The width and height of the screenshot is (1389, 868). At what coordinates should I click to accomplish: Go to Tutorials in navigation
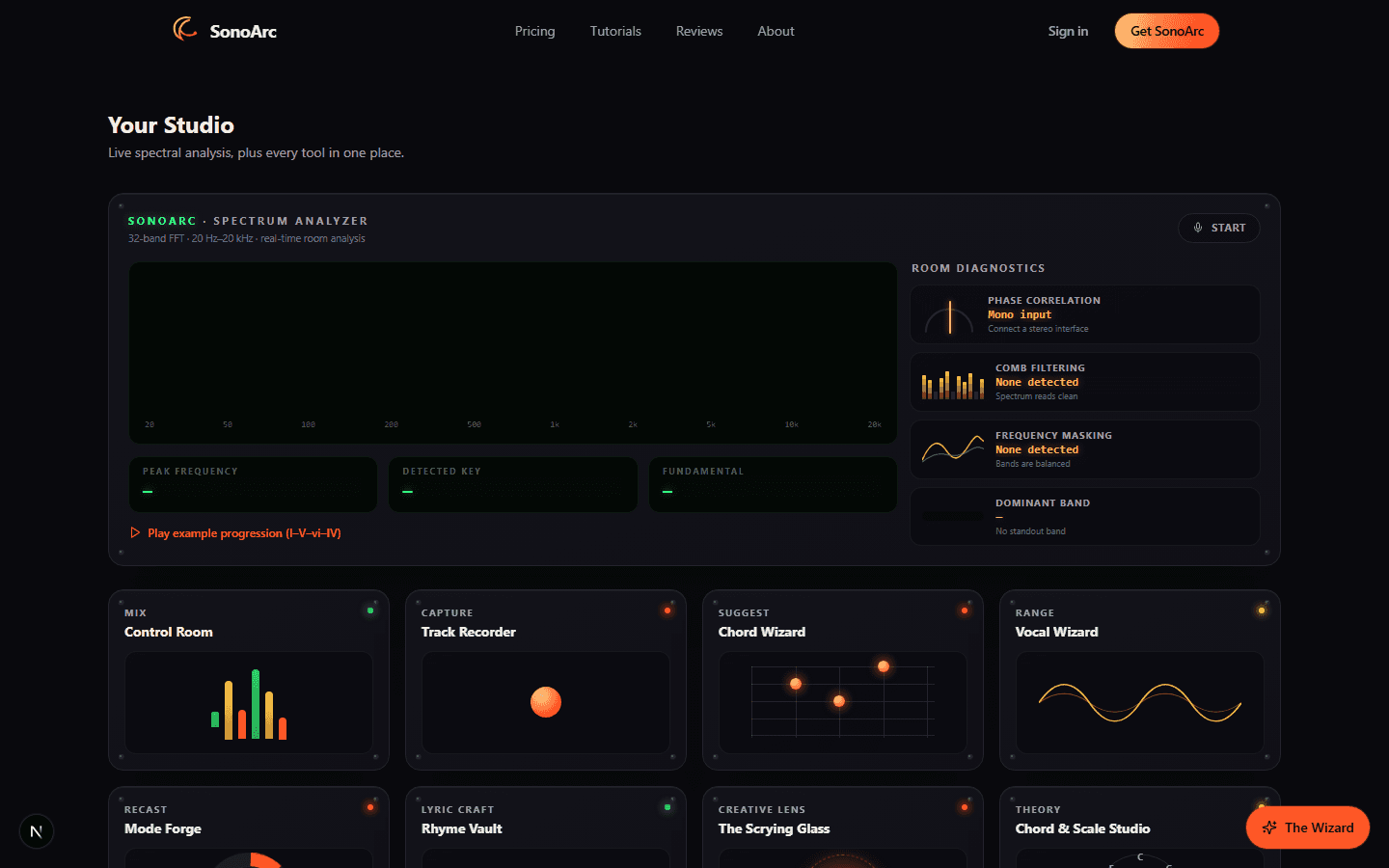pyautogui.click(x=615, y=31)
